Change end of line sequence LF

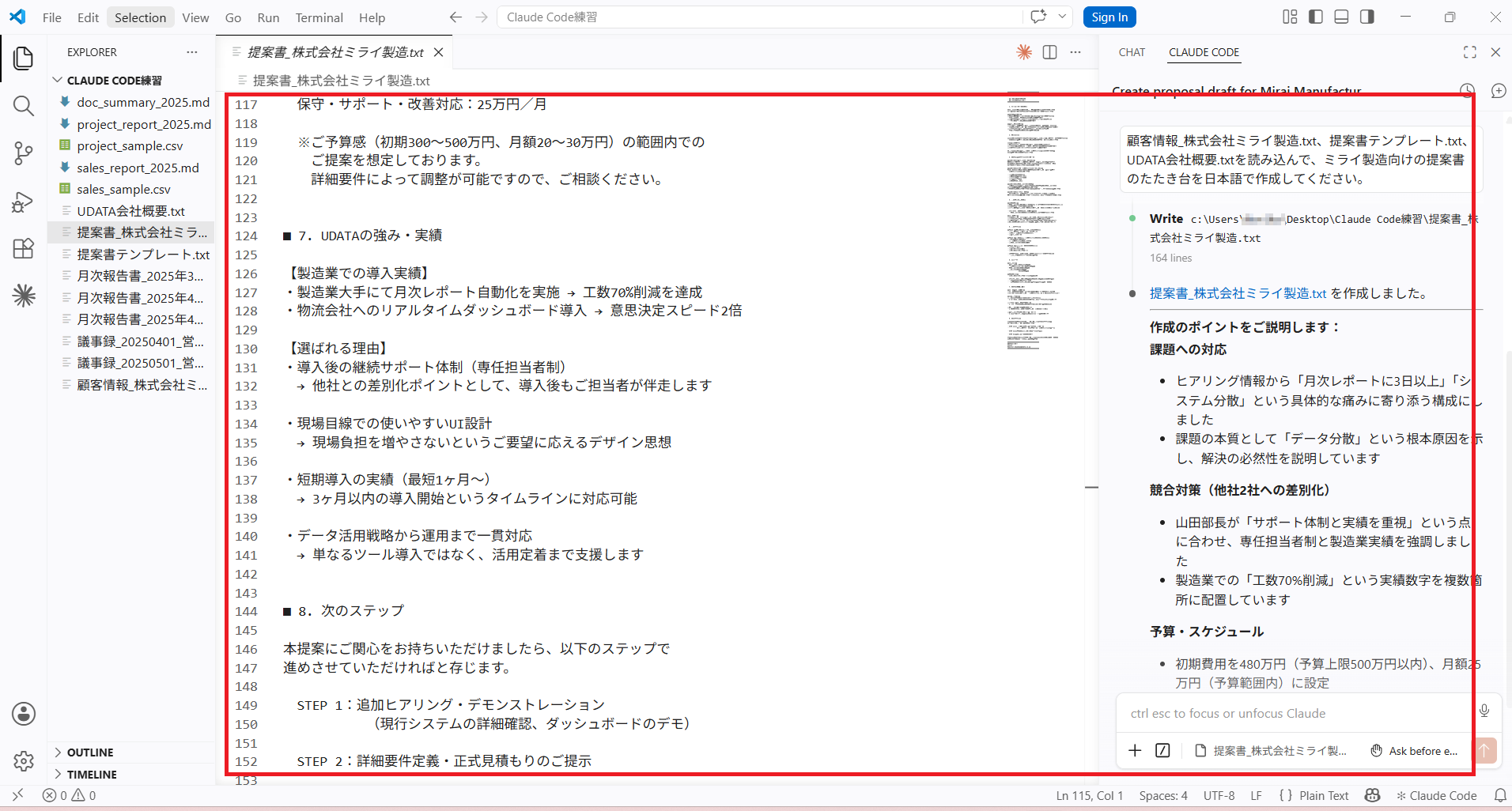pyautogui.click(x=1256, y=795)
